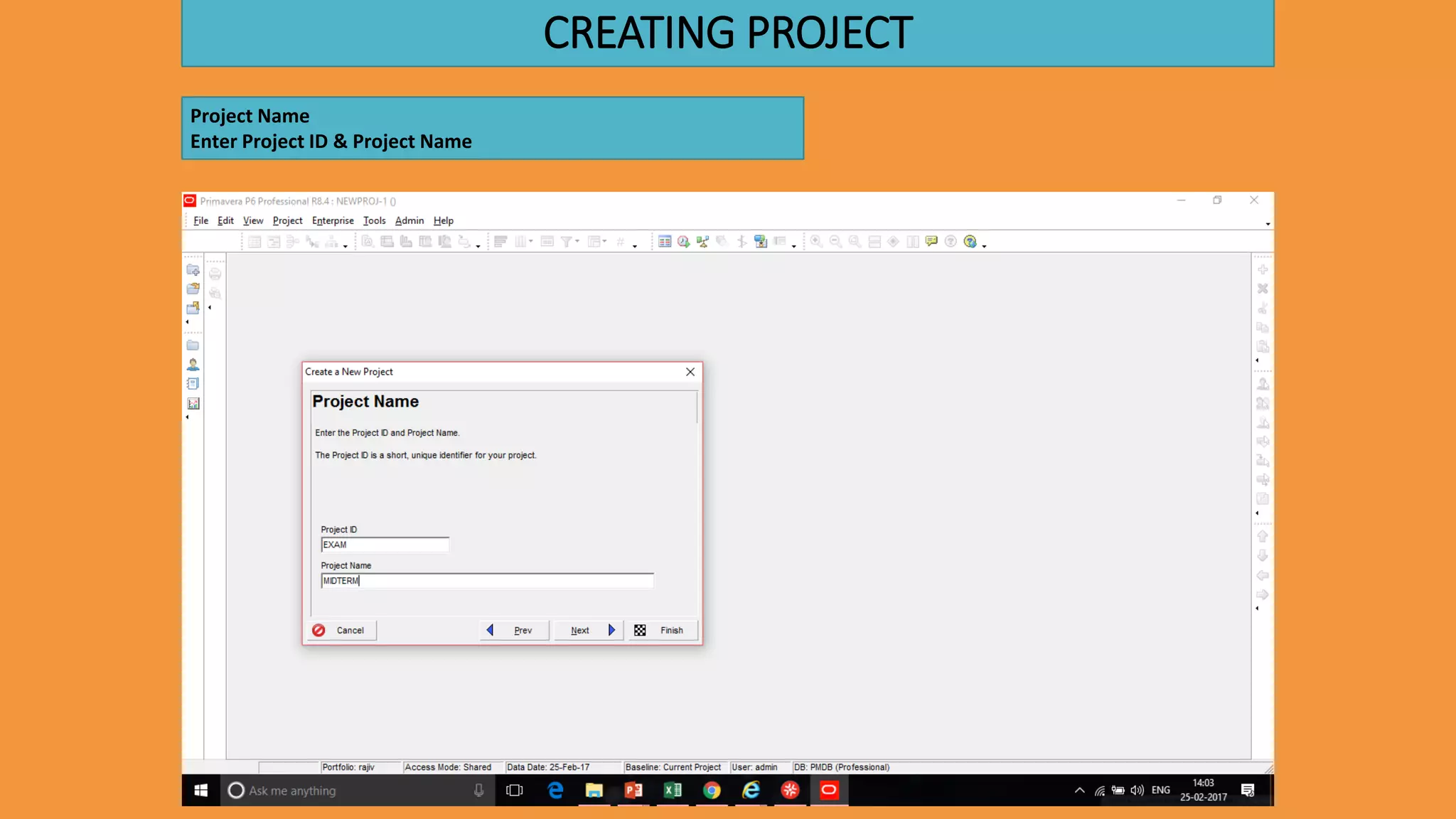Click the Open project folder icon in sidebar
The height and width of the screenshot is (819, 1456).
pyautogui.click(x=193, y=289)
